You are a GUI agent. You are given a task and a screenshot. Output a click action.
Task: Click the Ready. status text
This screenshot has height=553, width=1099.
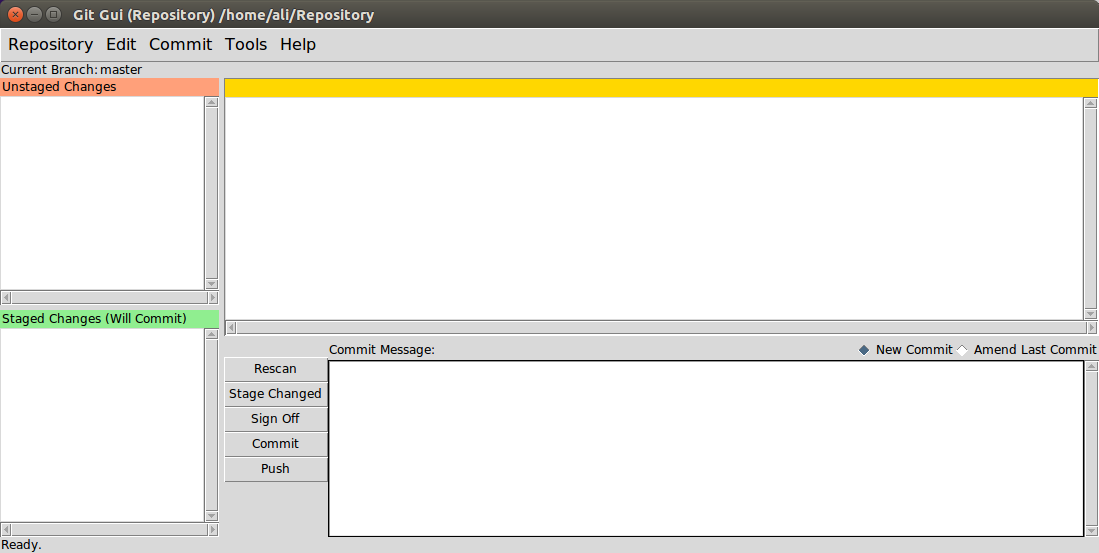click(21, 545)
